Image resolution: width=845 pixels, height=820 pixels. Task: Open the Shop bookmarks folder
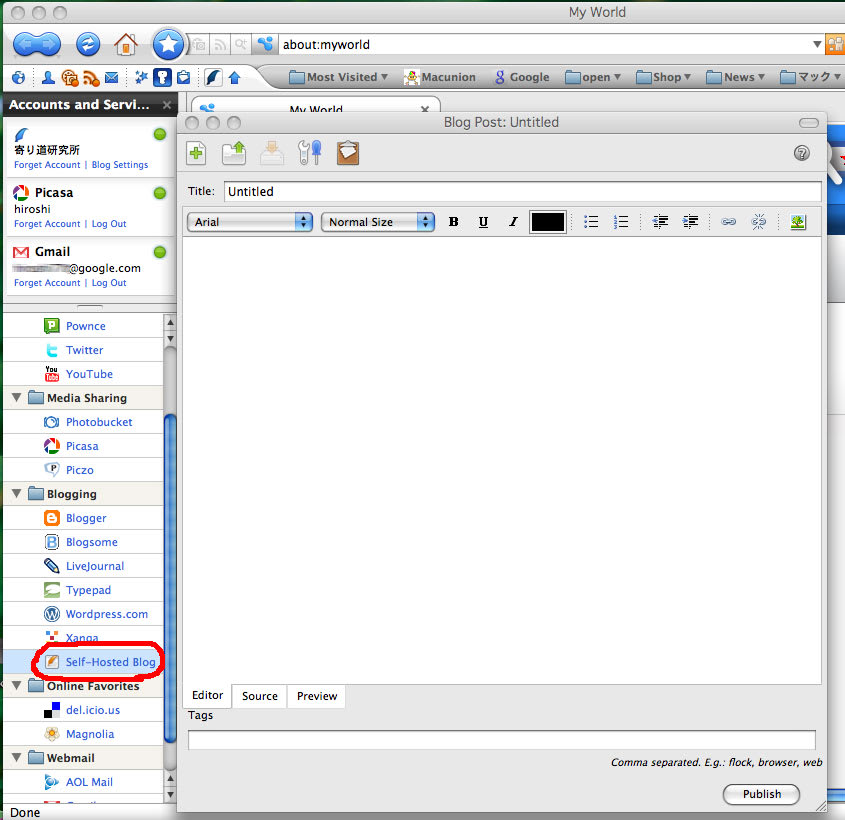(x=663, y=78)
